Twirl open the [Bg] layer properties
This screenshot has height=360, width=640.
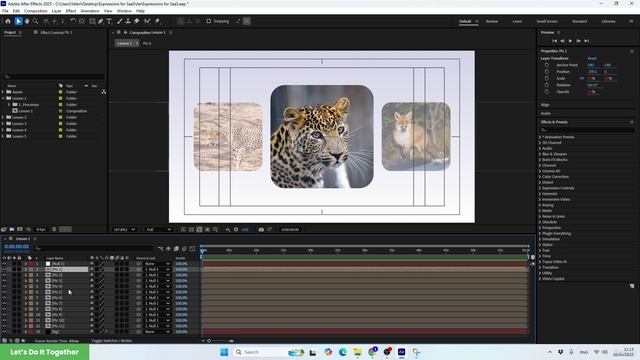point(26,332)
